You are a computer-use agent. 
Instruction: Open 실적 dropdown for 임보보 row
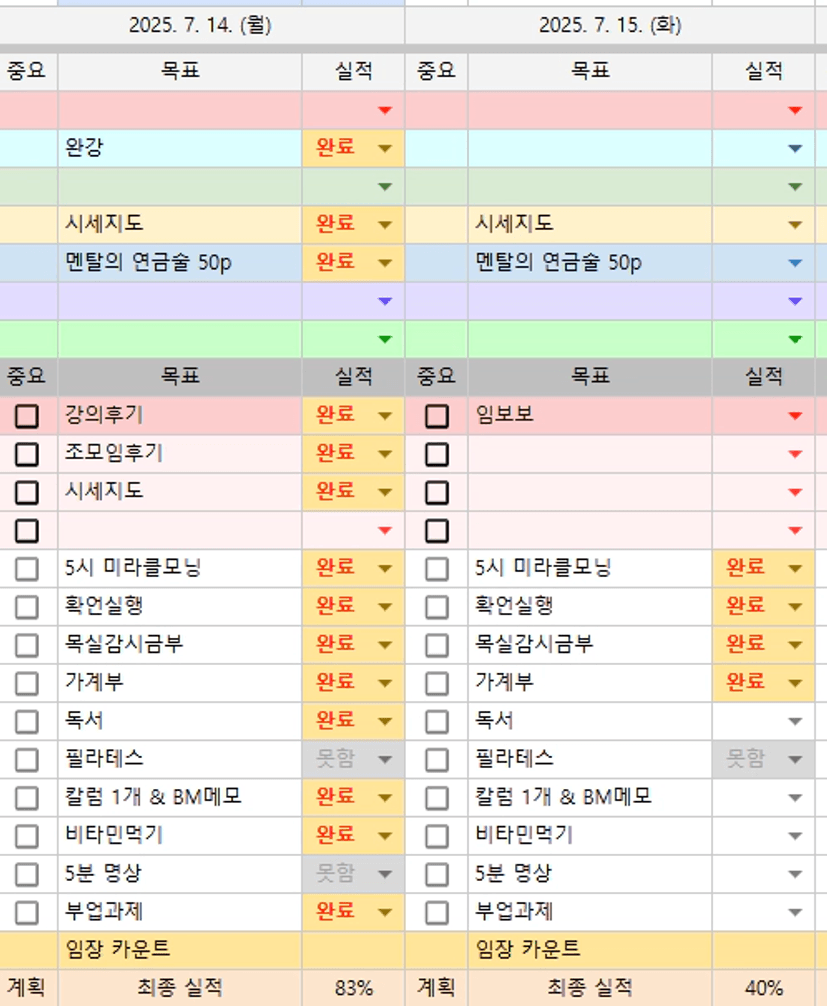(x=795, y=416)
